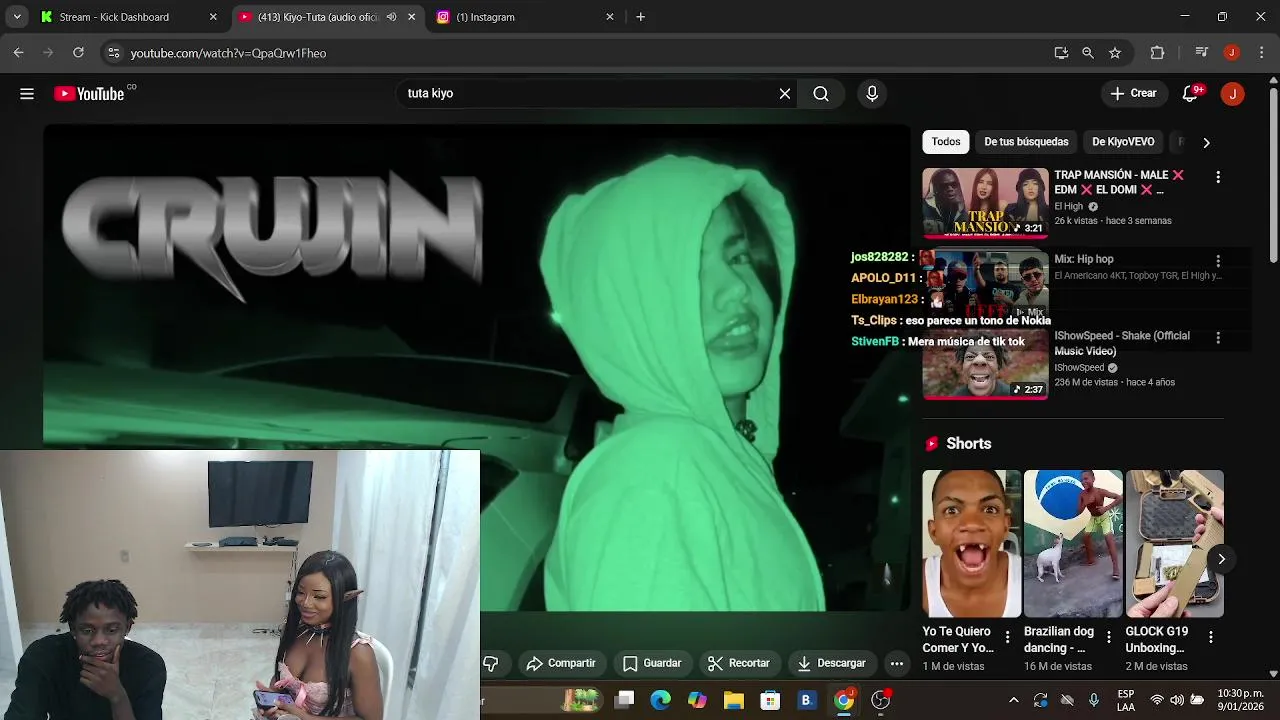
Task: Open Chrome tab search dropdown
Action: point(17,17)
